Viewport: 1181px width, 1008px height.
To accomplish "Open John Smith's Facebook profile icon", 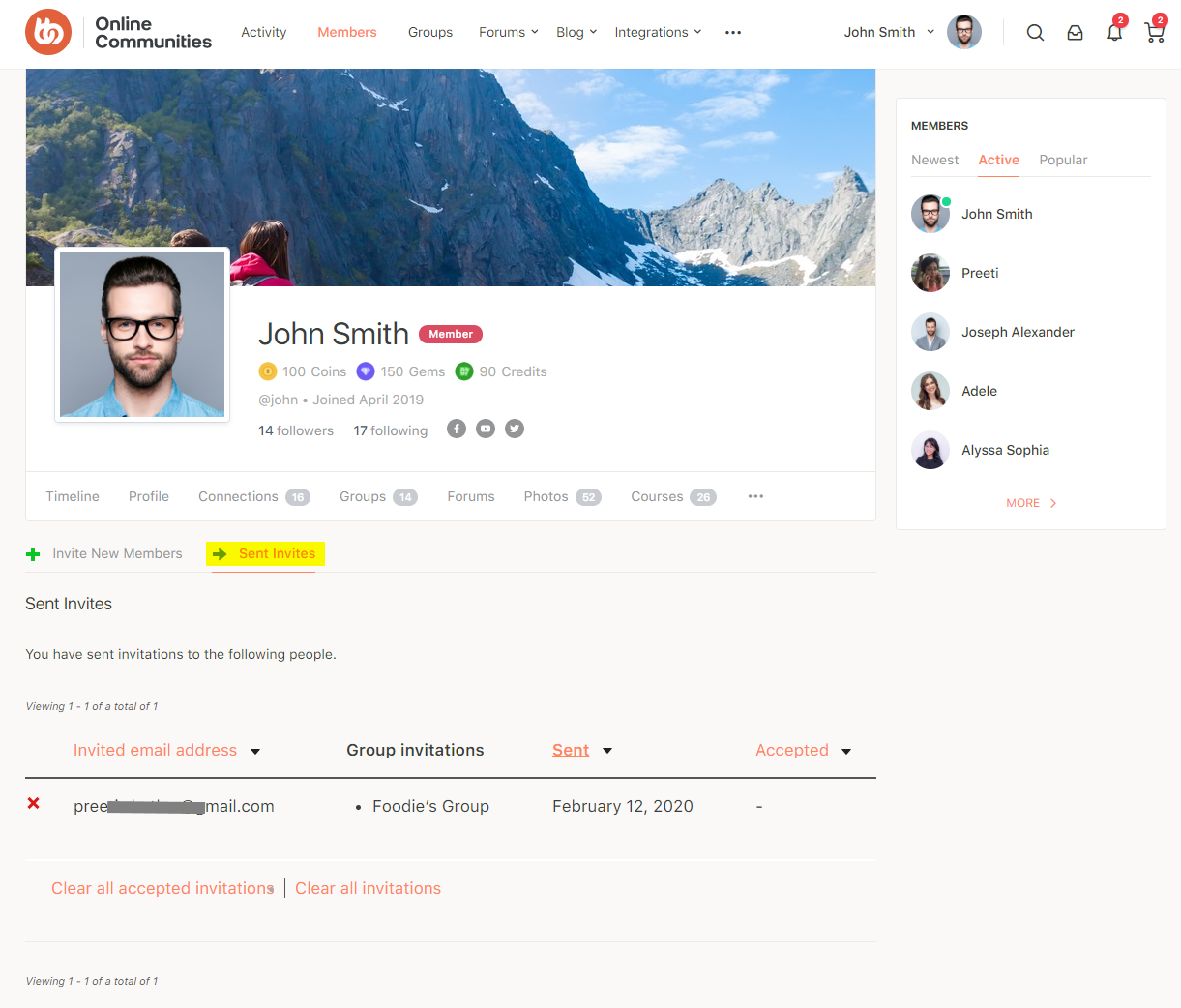I will 457,429.
